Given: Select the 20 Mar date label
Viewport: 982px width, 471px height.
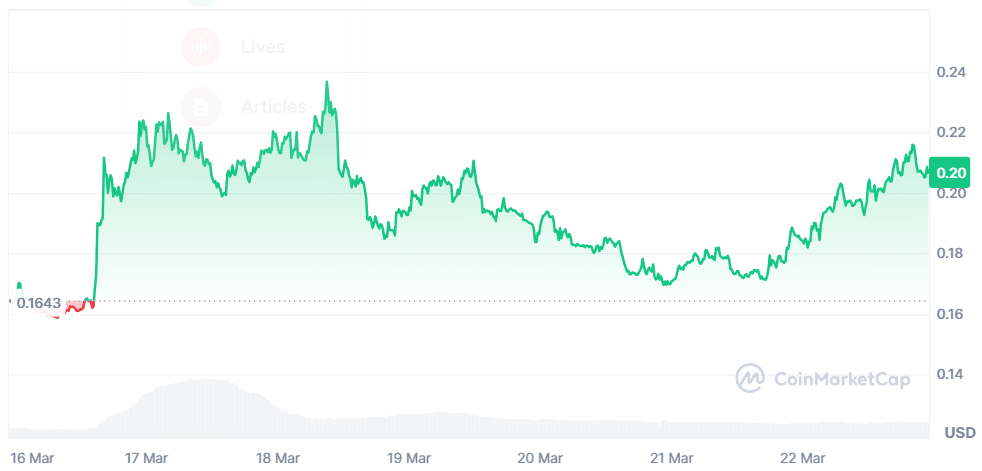Looking at the screenshot, I should click(x=540, y=458).
